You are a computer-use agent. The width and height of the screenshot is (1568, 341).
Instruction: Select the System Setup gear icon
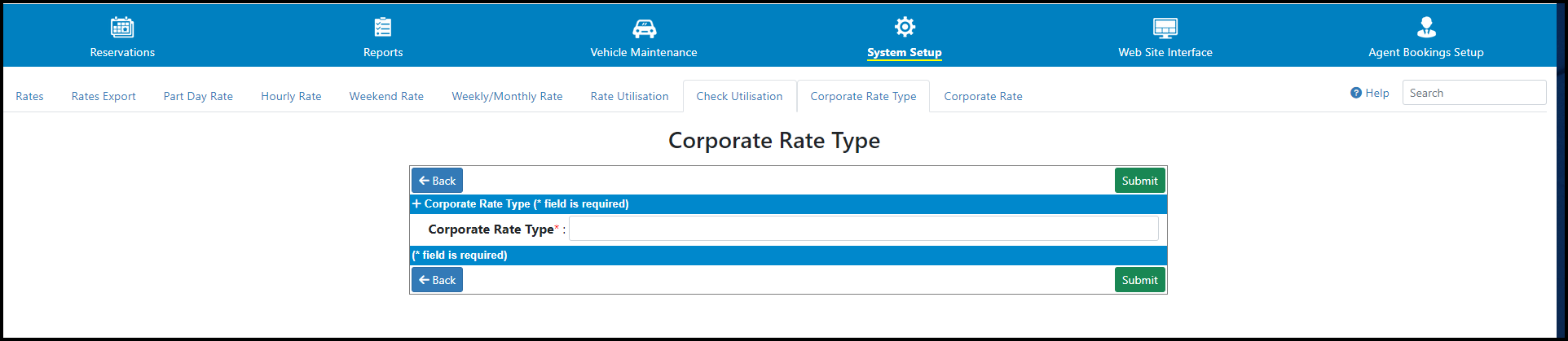tap(905, 27)
